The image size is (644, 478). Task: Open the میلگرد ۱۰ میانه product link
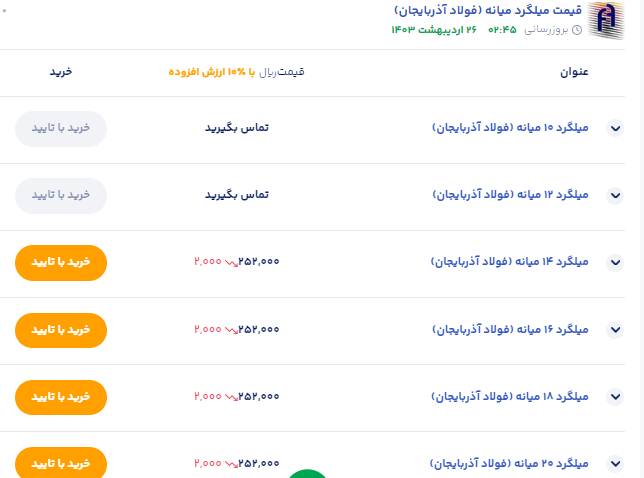pyautogui.click(x=510, y=129)
